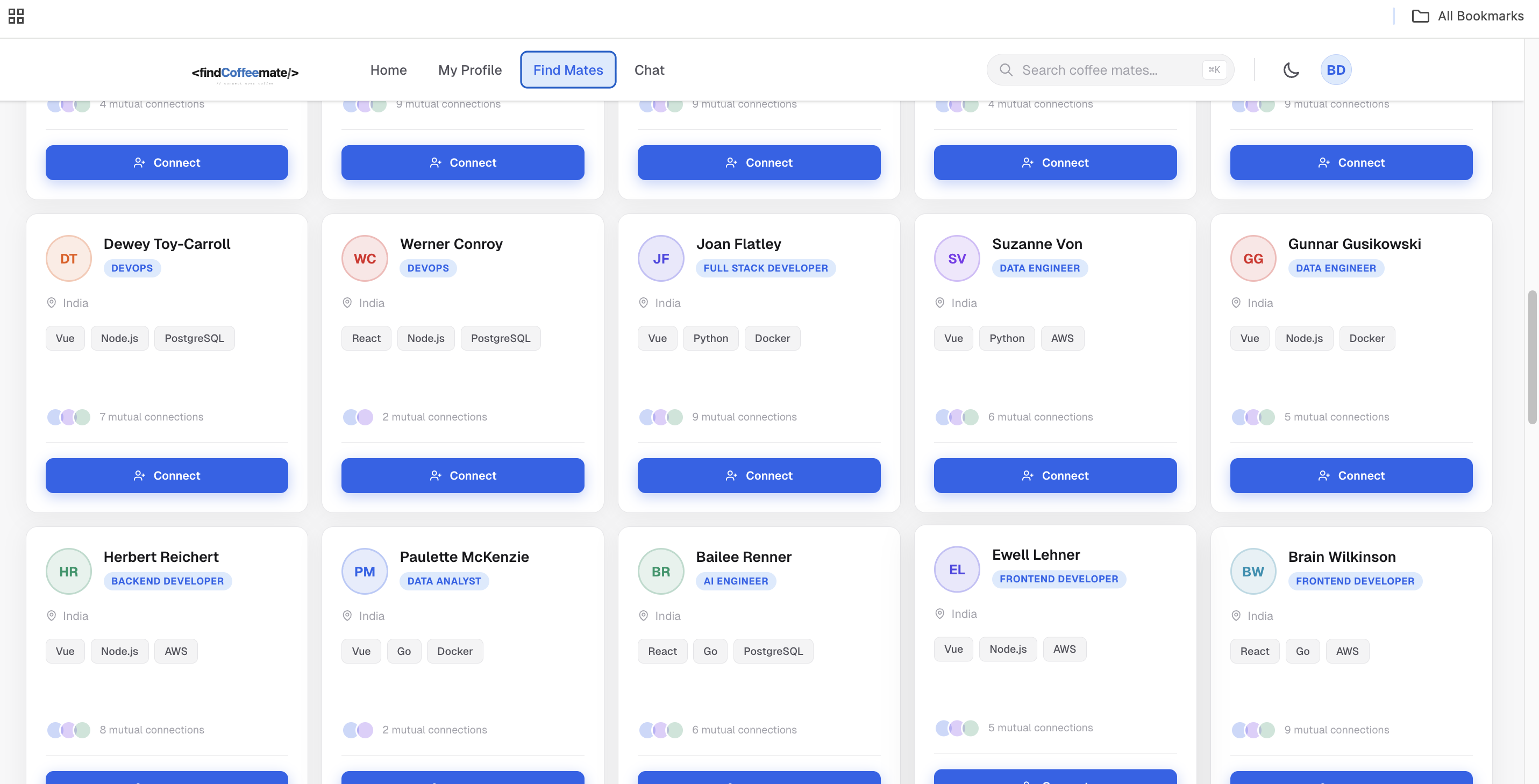Click the AI ENGINEER badge
The width and height of the screenshot is (1539, 784).
click(736, 581)
